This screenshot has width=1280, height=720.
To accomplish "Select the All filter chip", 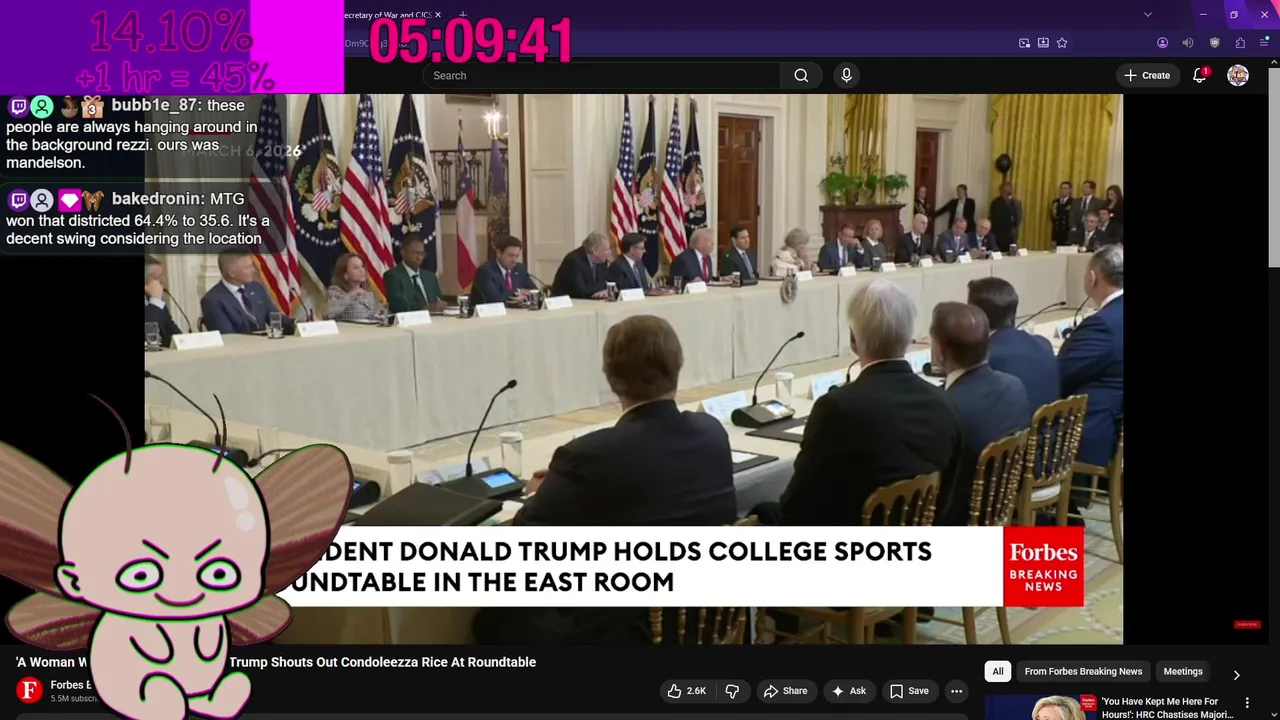I will [x=998, y=671].
